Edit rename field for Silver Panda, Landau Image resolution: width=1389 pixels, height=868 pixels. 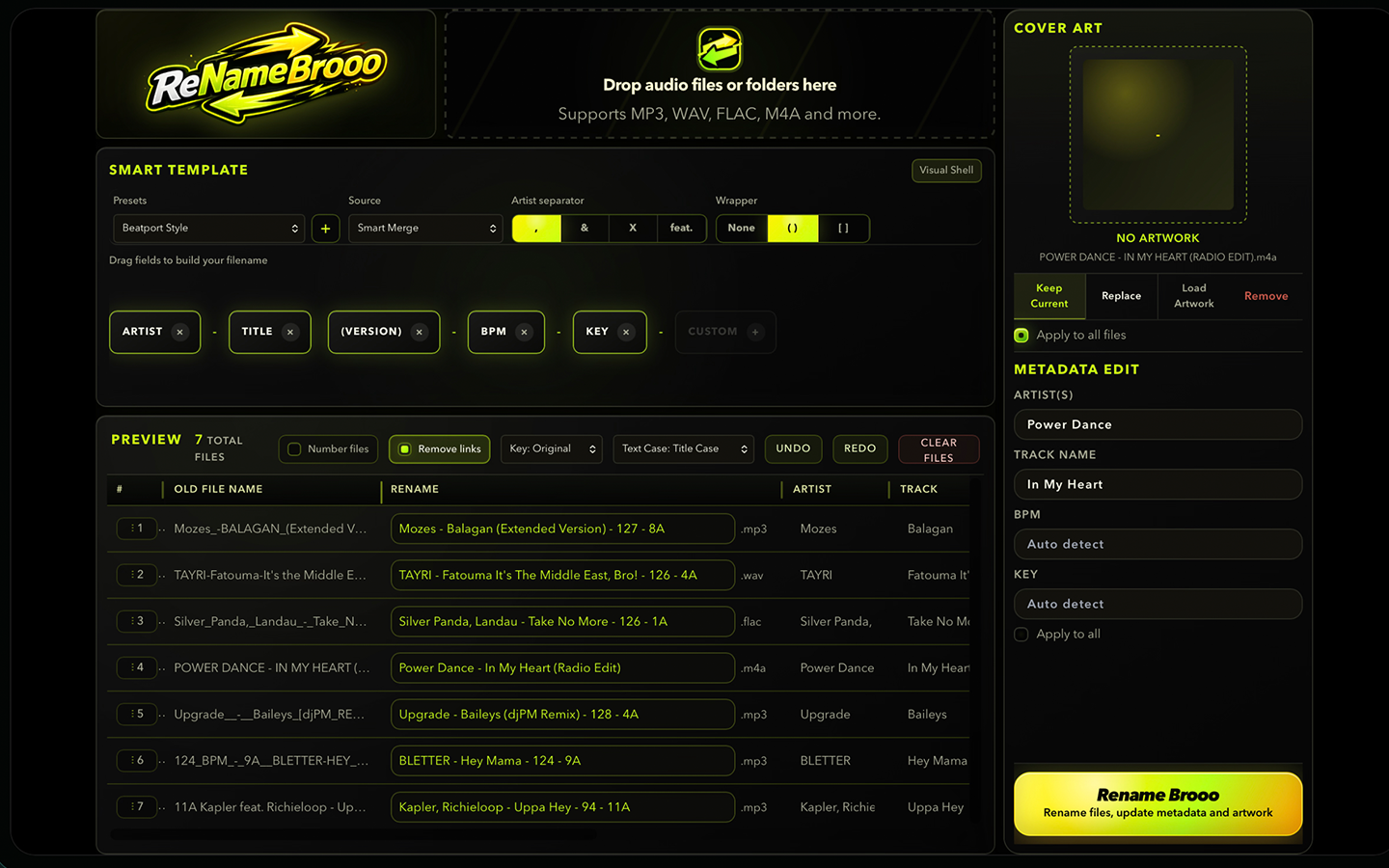(562, 621)
